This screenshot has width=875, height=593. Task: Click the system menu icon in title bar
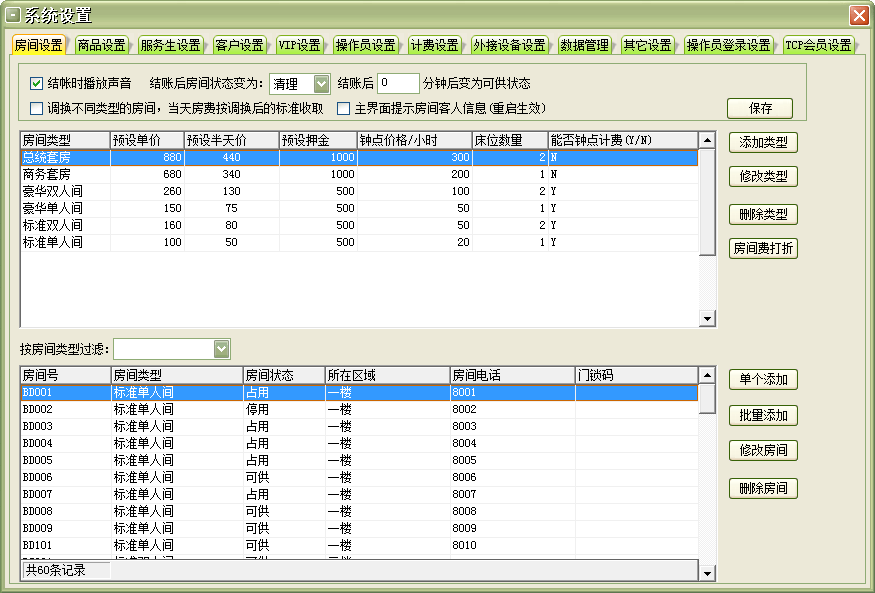(x=13, y=15)
